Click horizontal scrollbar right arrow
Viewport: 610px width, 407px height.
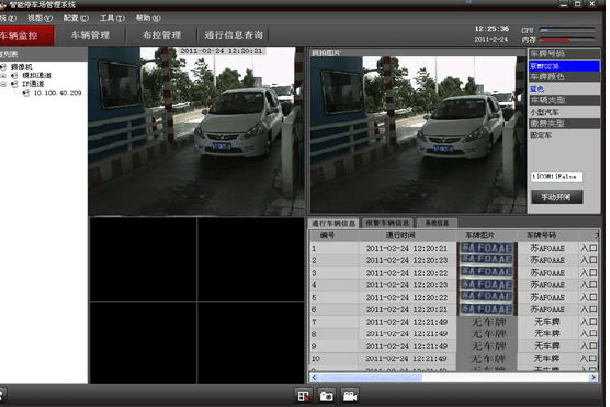[593, 377]
